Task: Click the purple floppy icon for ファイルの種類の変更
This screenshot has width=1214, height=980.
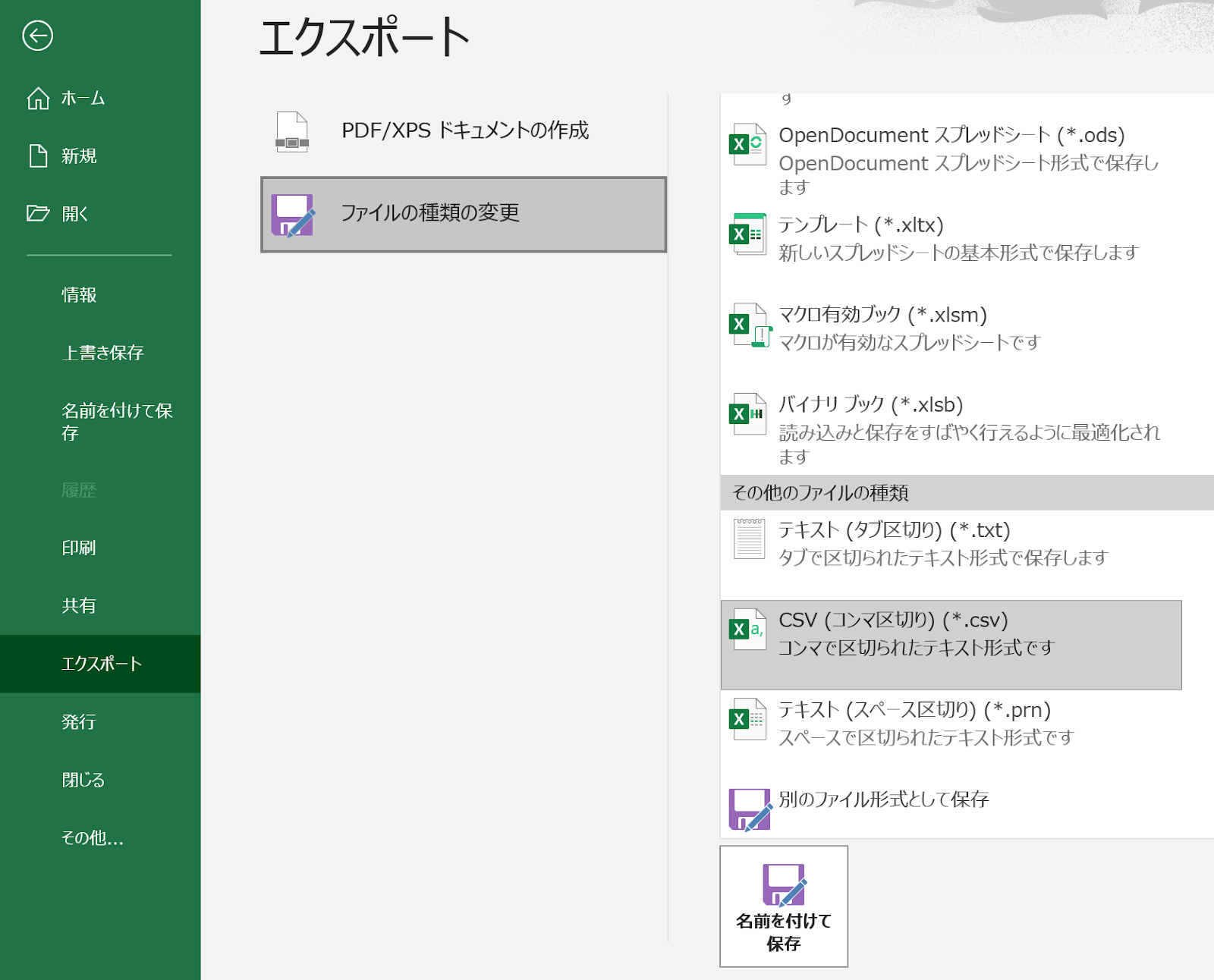Action: pyautogui.click(x=293, y=215)
